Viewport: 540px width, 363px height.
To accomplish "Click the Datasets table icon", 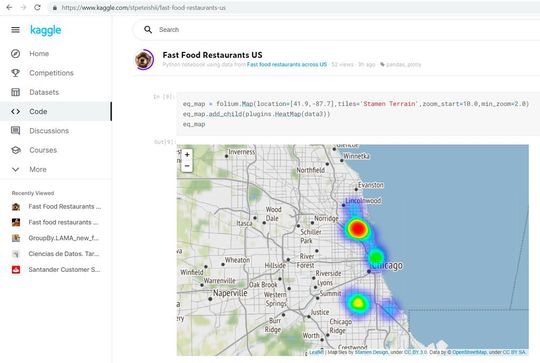I will [15, 92].
